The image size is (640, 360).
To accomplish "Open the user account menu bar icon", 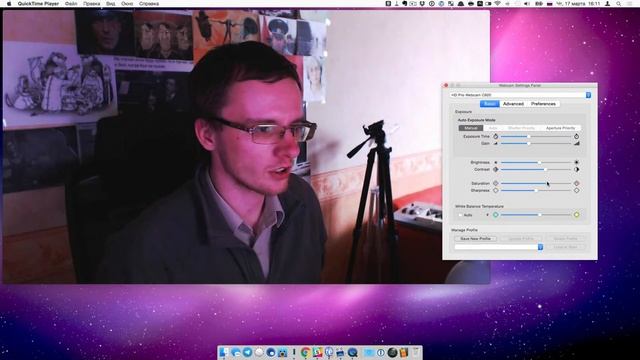I will [607, 3].
